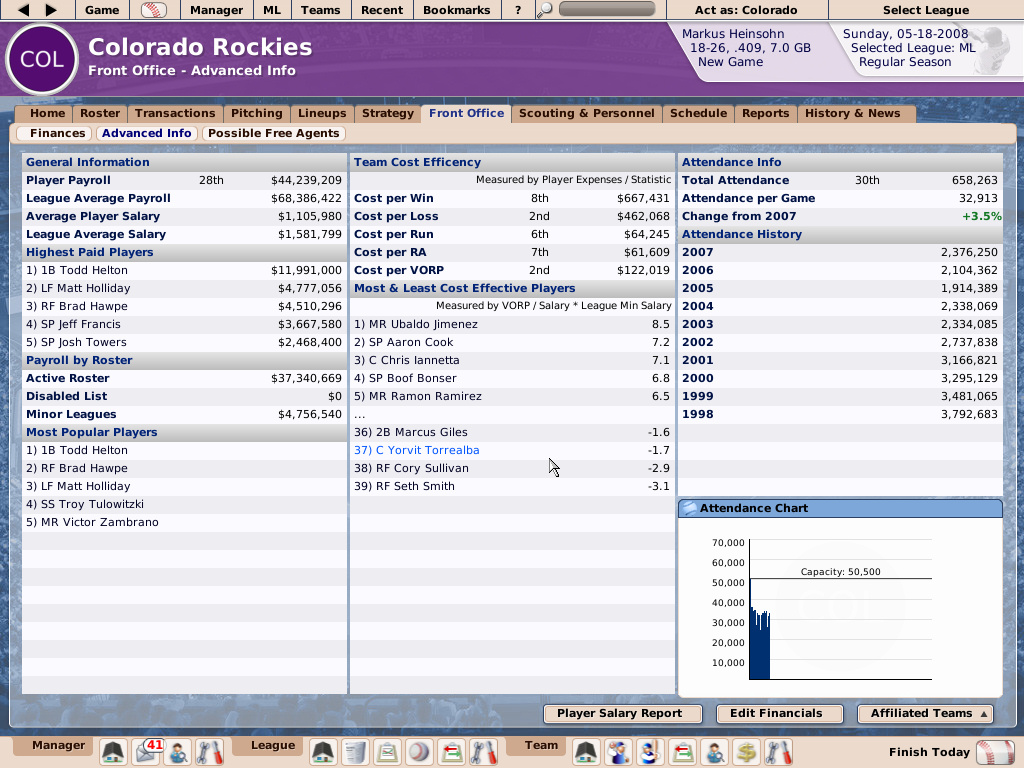
Task: Select the Front Office tab
Action: pos(466,114)
